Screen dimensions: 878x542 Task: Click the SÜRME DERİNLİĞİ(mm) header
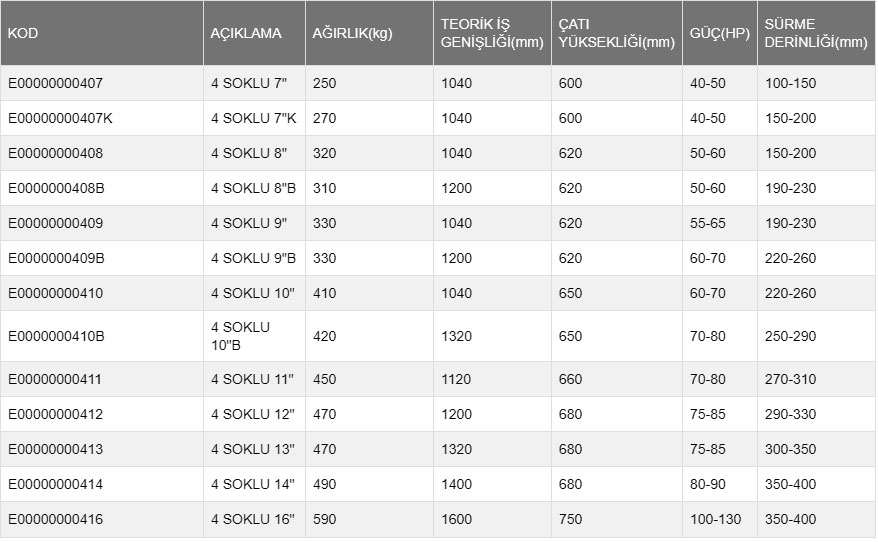[x=815, y=33]
